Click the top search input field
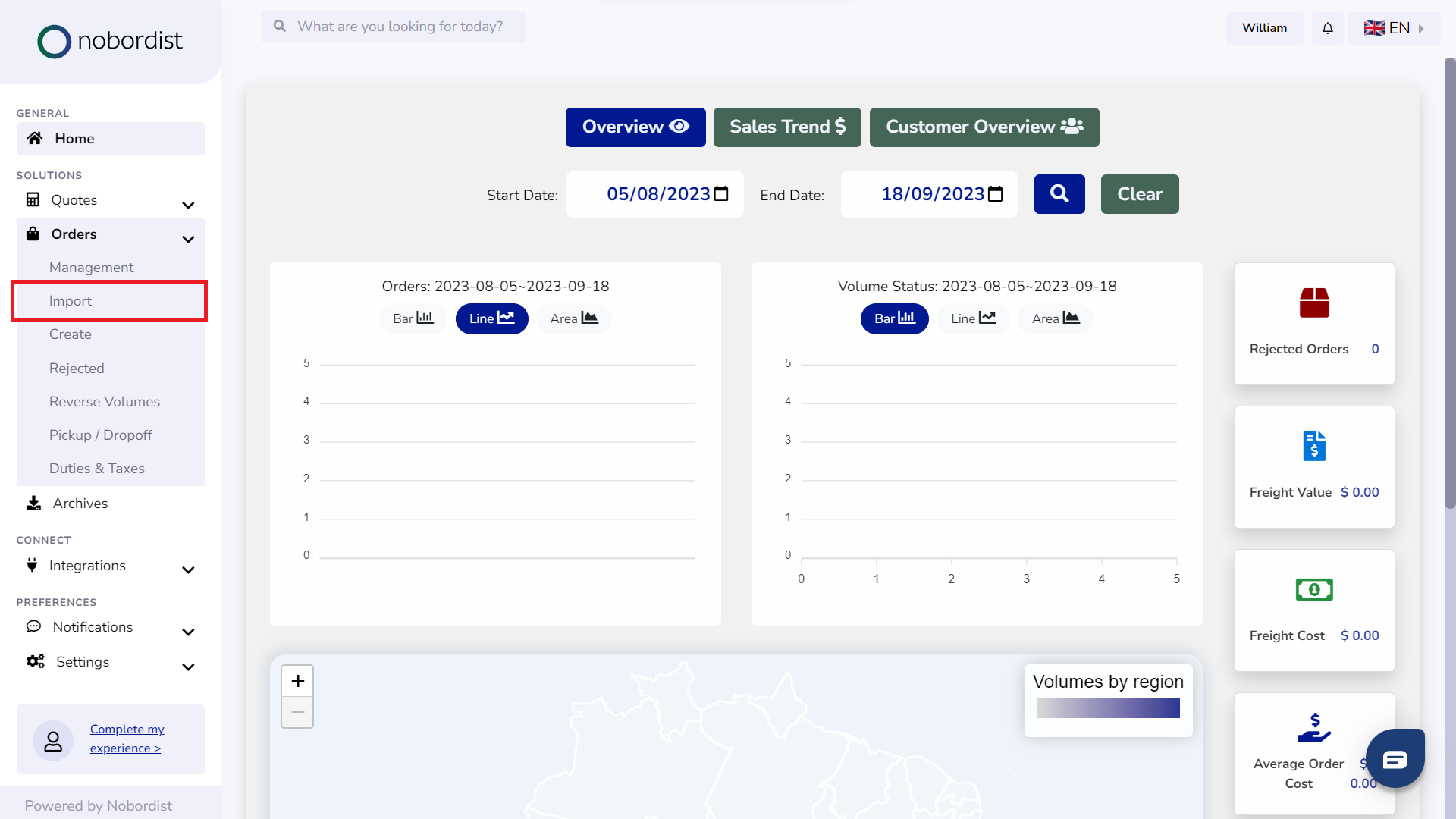 pos(400,27)
